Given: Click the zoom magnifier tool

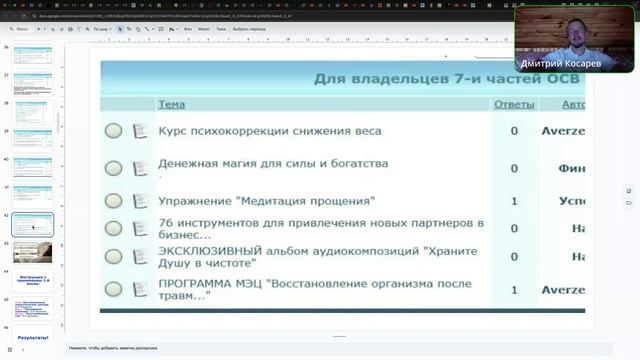Looking at the screenshot, I should coord(87,29).
